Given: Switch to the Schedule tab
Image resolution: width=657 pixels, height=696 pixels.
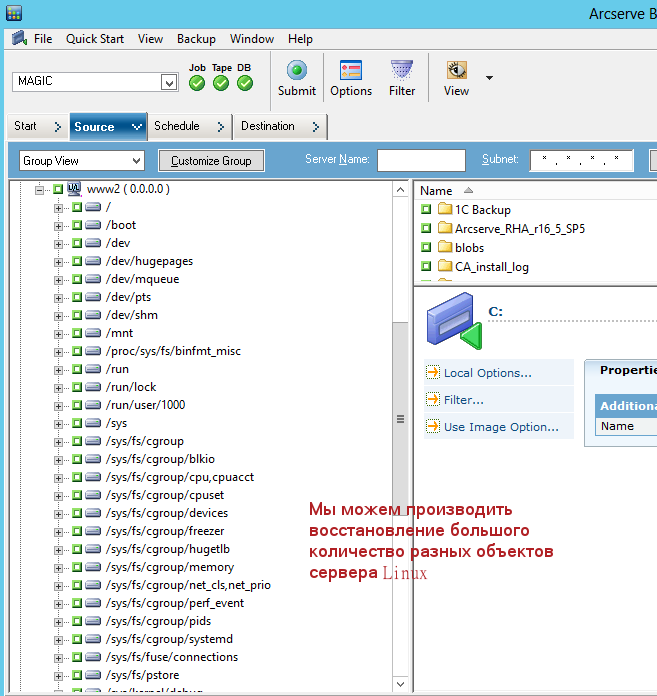Looking at the screenshot, I should (x=190, y=127).
